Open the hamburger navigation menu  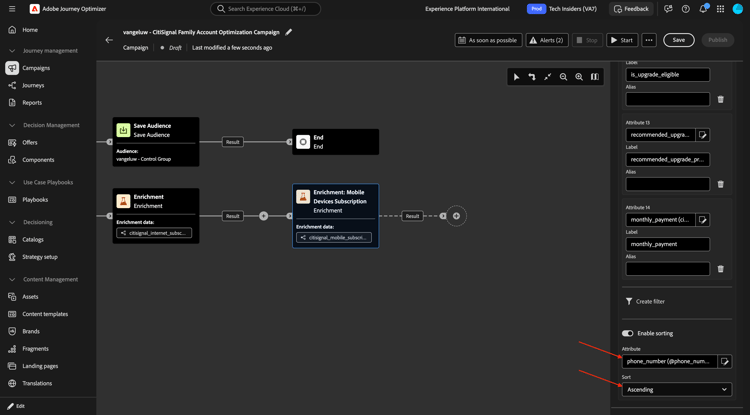click(x=12, y=9)
